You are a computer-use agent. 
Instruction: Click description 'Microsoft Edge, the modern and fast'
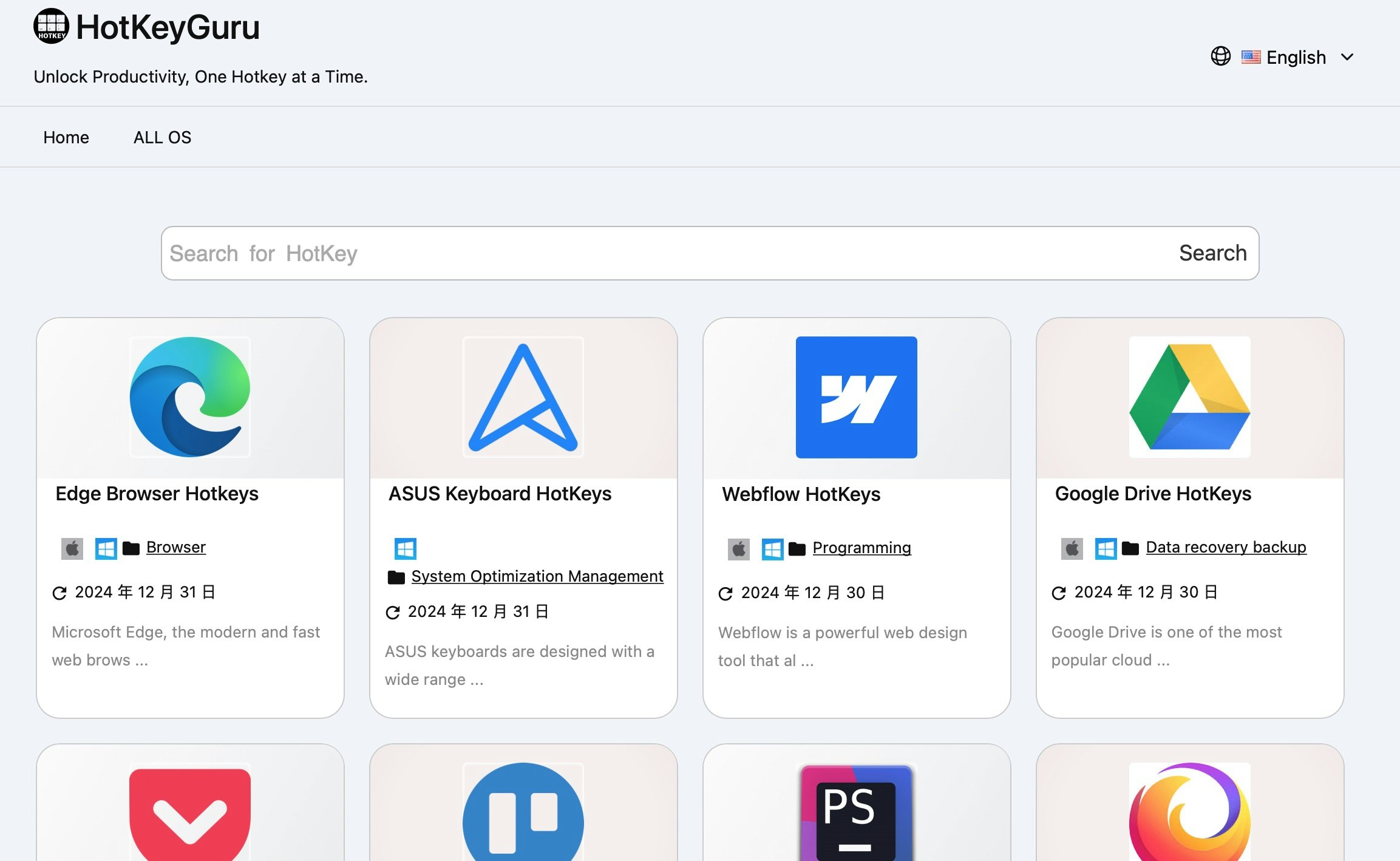coord(186,632)
